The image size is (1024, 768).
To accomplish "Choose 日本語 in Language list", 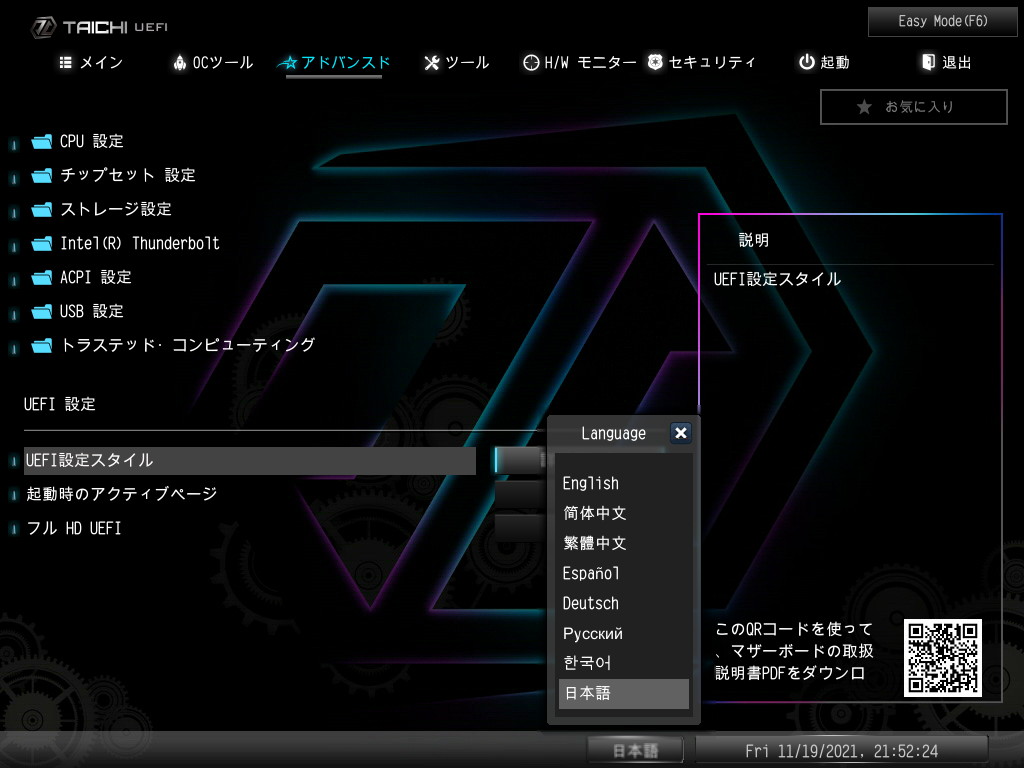I will (624, 694).
